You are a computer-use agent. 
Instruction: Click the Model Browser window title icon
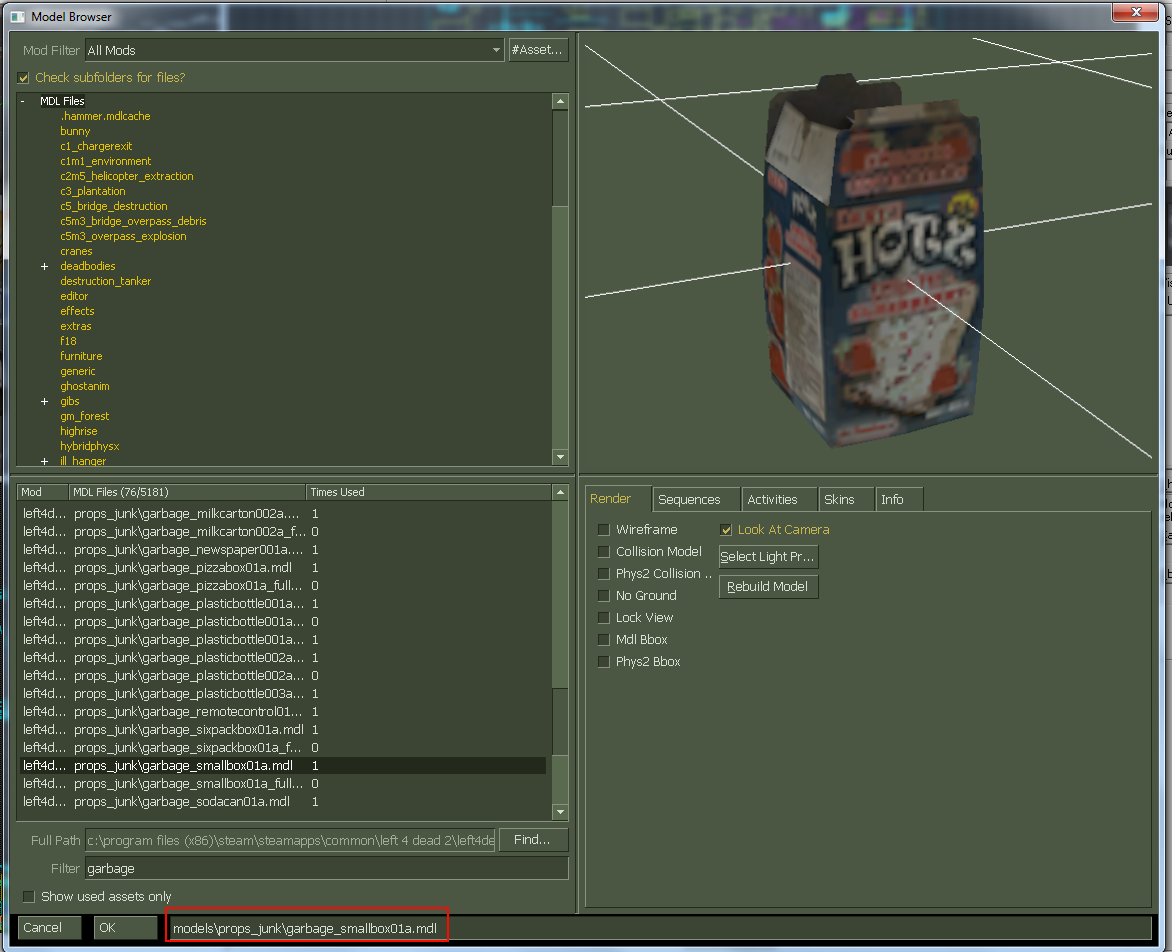coord(17,16)
